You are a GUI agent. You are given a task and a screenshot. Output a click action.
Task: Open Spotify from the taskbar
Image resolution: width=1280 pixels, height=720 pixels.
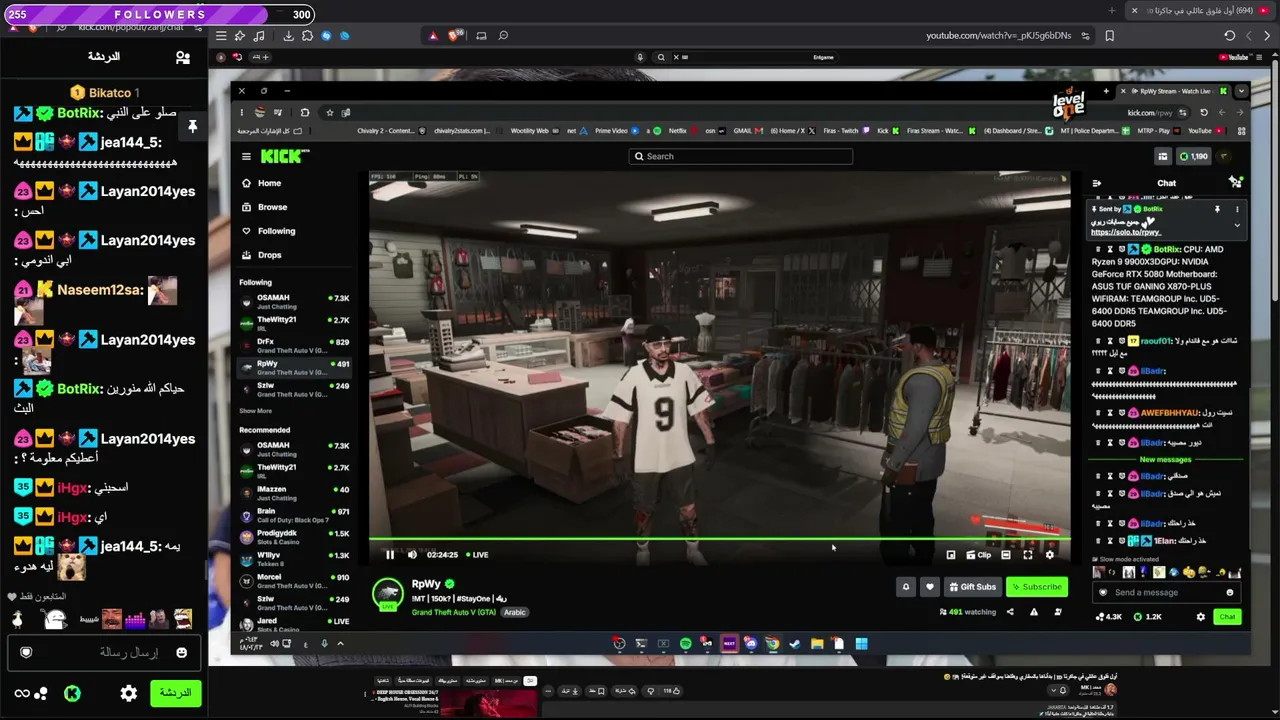pyautogui.click(x=685, y=644)
